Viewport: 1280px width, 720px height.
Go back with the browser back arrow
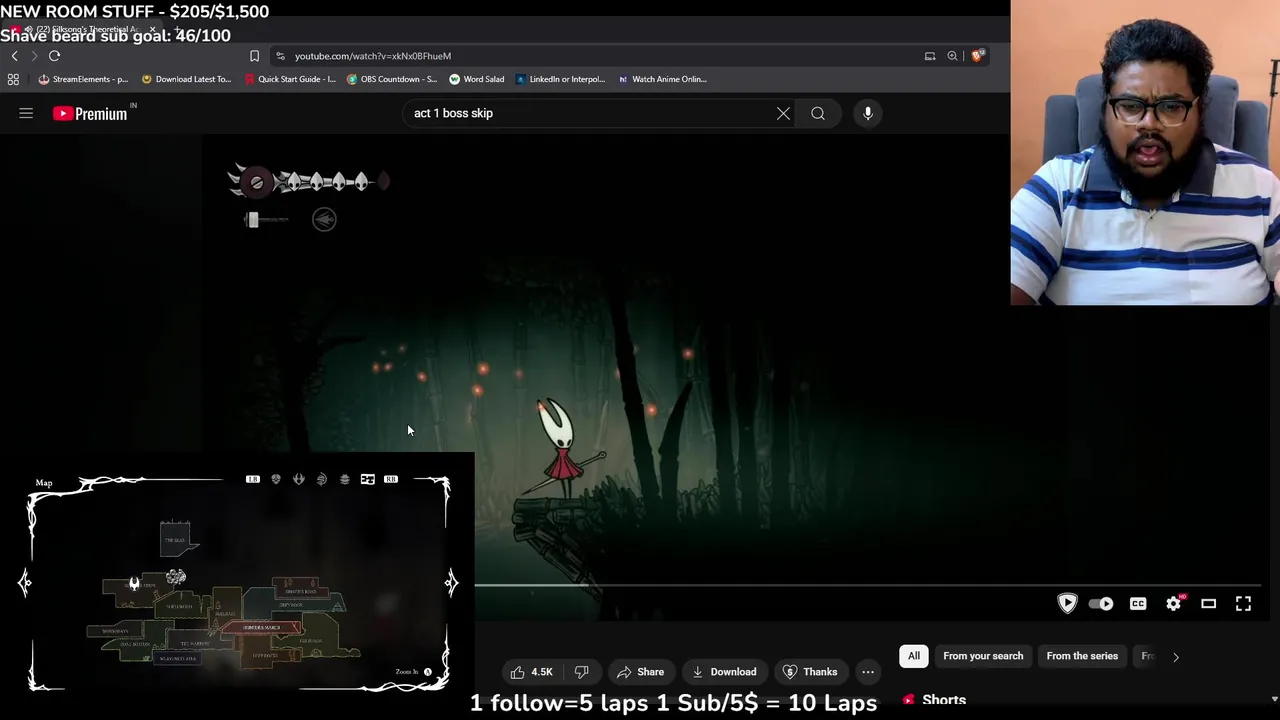14,56
